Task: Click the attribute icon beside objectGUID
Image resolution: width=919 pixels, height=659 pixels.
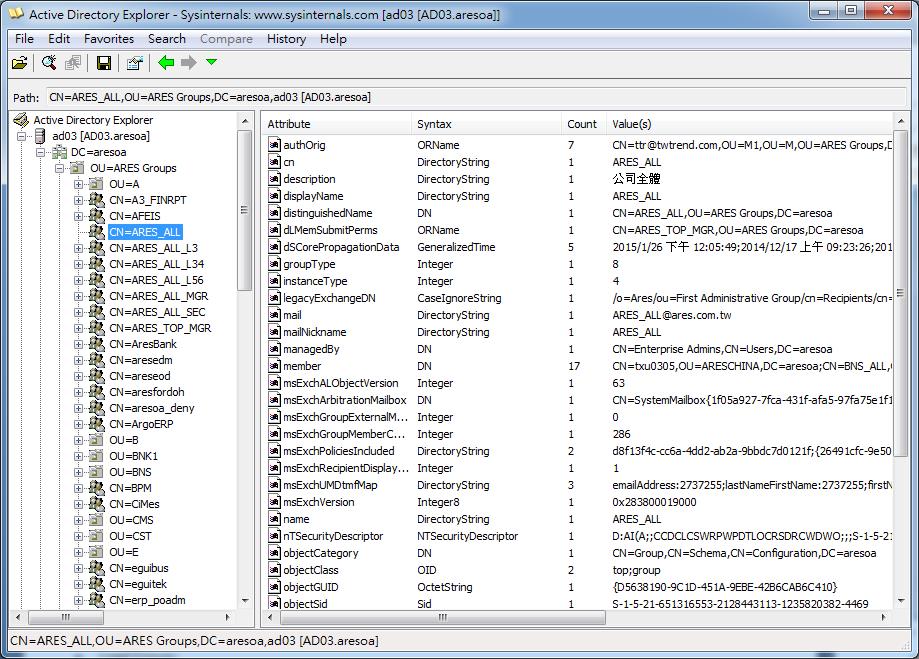Action: click(274, 587)
